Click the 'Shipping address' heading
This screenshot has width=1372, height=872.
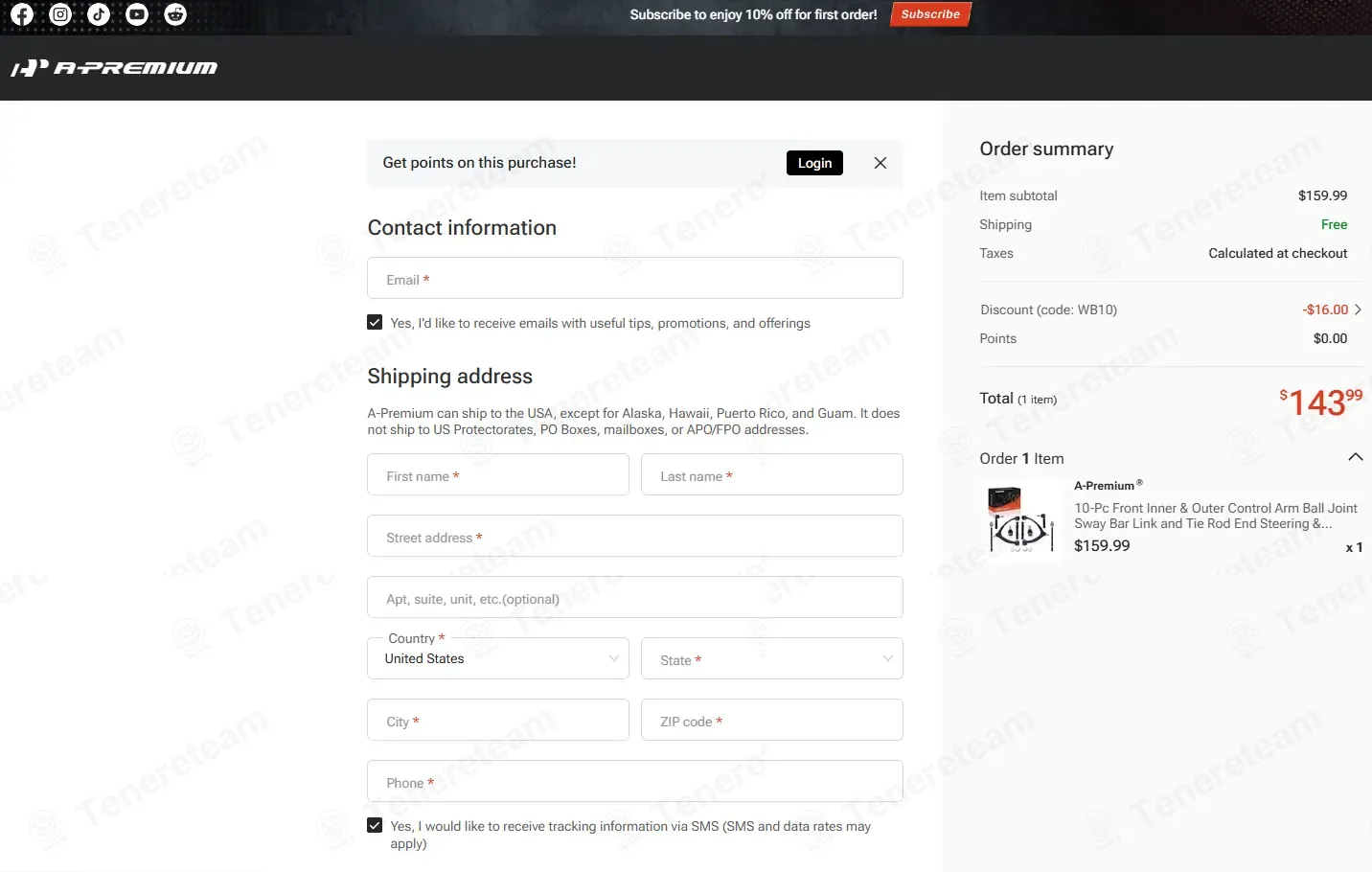(x=450, y=376)
